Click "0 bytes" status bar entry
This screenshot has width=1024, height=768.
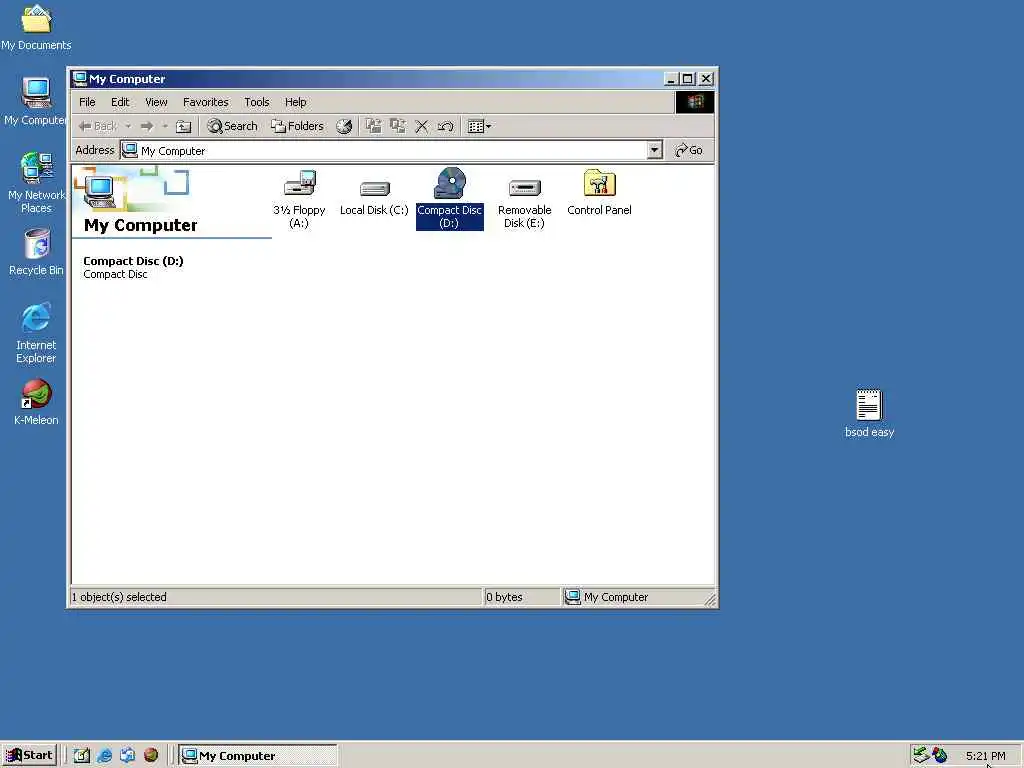(x=504, y=597)
